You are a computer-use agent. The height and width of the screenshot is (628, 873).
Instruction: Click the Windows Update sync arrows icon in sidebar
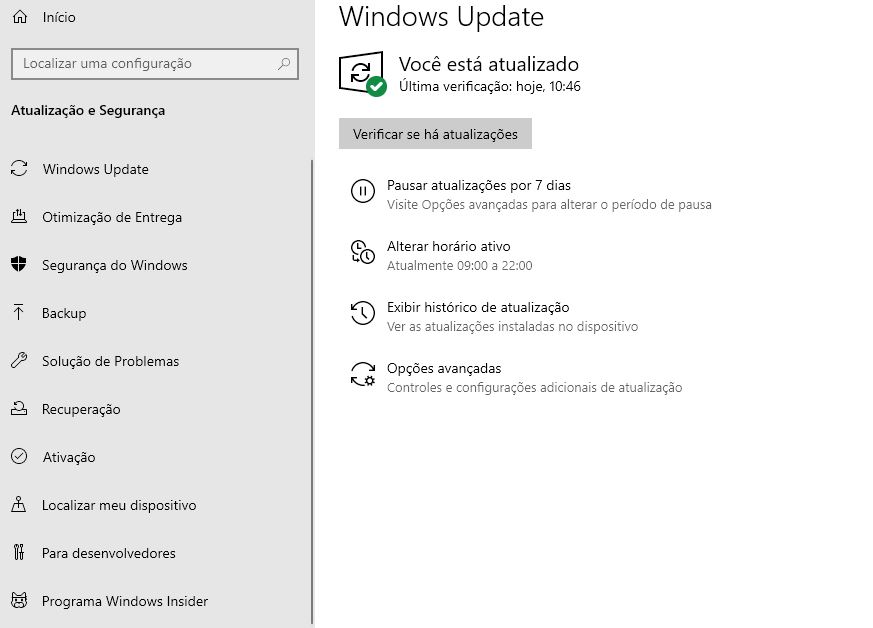click(x=19, y=168)
